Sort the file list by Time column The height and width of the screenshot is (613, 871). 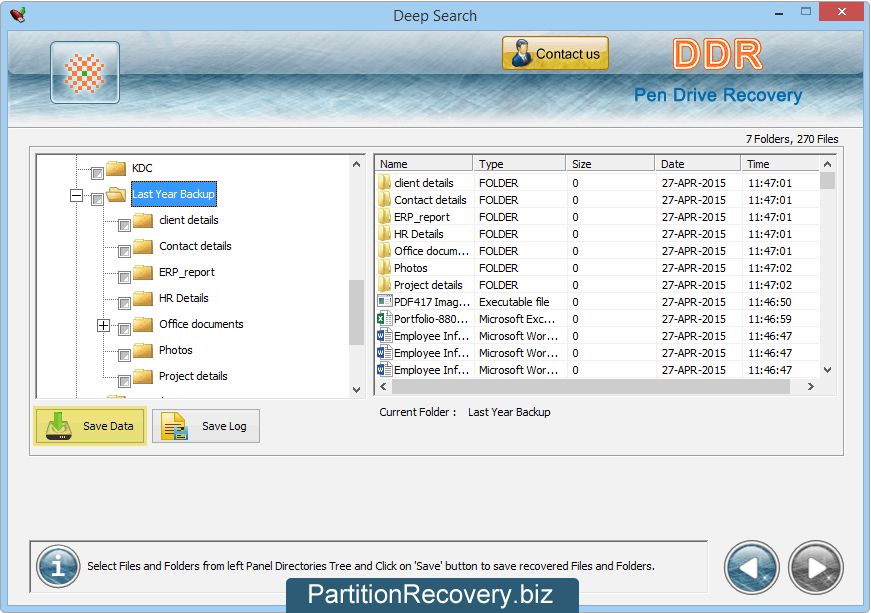point(779,164)
